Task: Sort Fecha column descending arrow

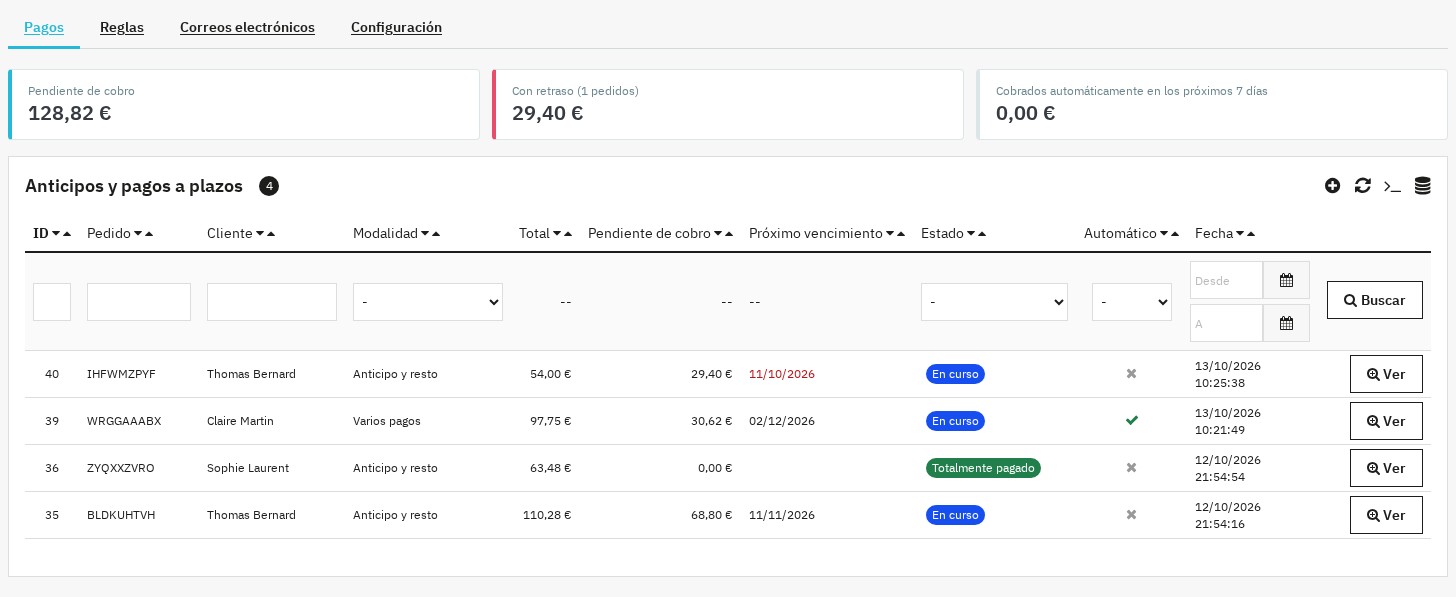Action: tap(1240, 234)
